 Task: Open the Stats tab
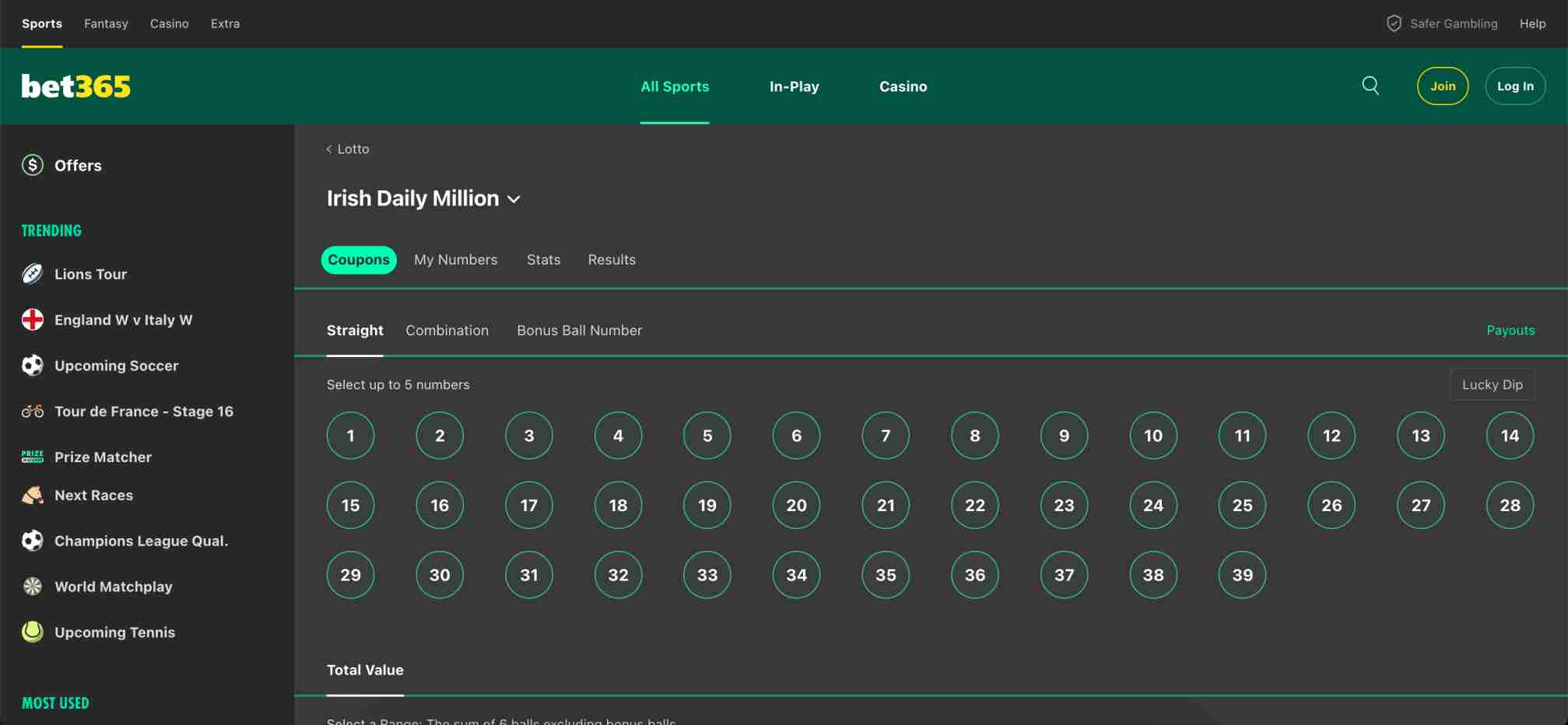pos(543,260)
